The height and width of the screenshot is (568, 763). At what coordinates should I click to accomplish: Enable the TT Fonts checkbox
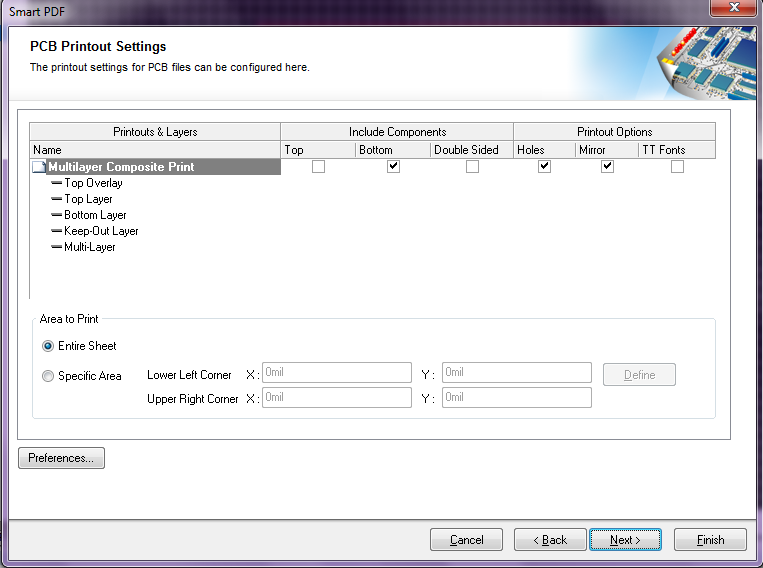tap(677, 166)
